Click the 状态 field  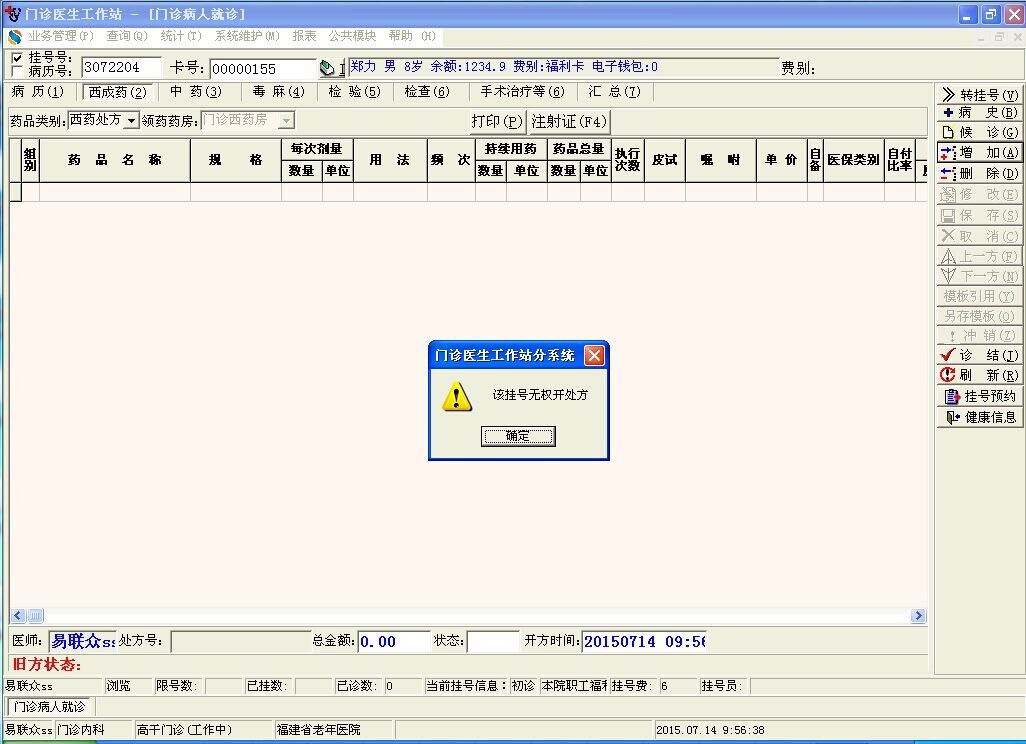tap(493, 641)
